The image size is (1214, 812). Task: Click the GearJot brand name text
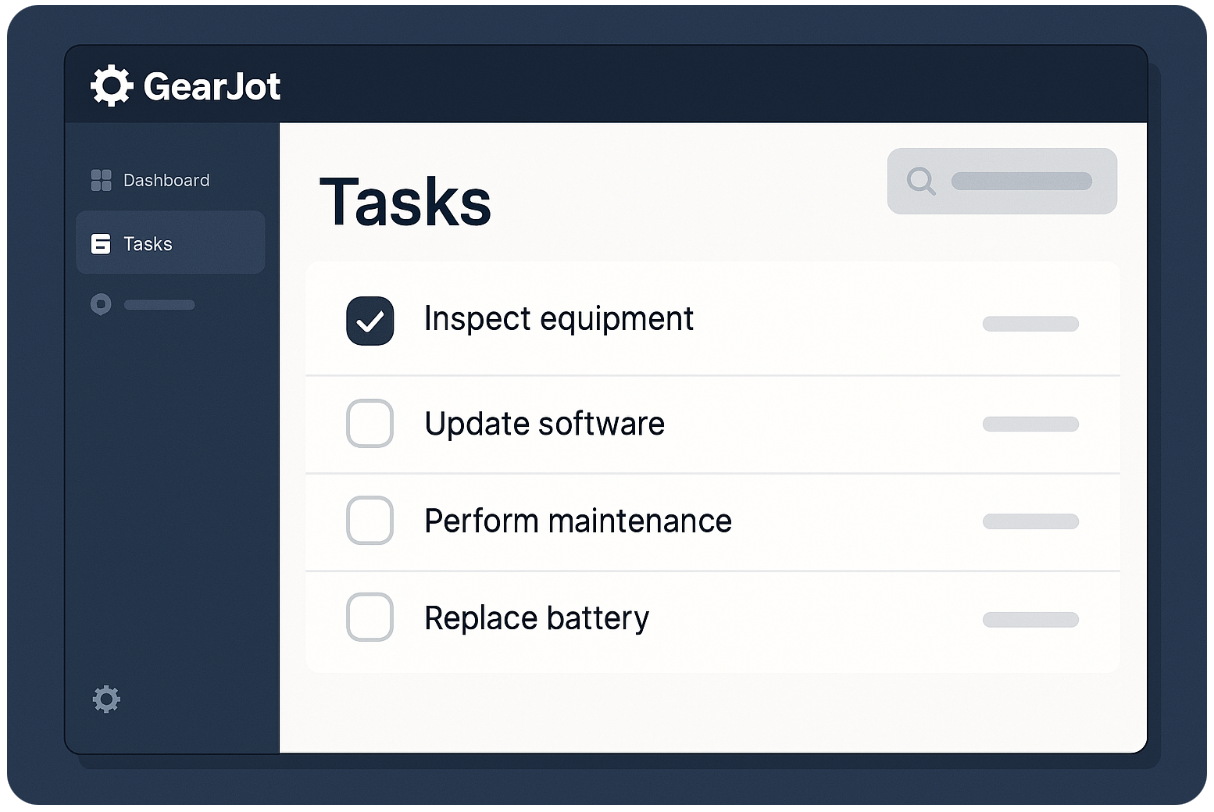coord(212,87)
